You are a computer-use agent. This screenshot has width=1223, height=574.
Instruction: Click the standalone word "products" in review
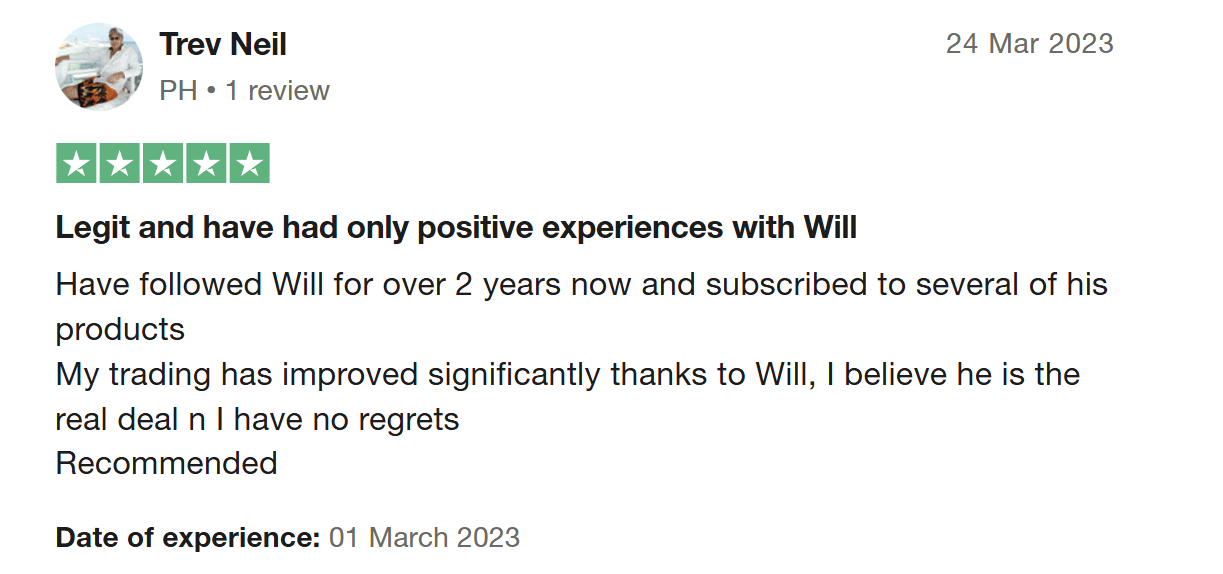click(120, 330)
